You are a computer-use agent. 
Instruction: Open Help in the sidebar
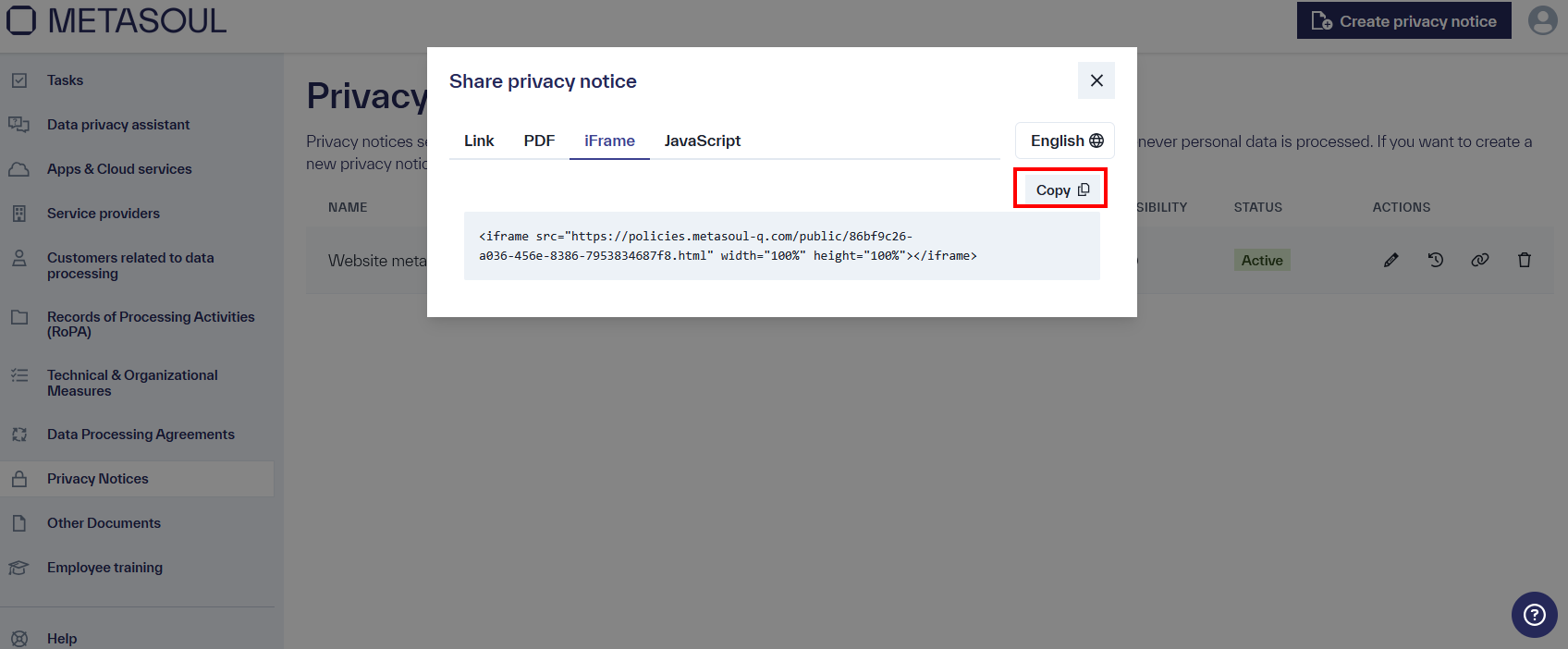coord(62,639)
